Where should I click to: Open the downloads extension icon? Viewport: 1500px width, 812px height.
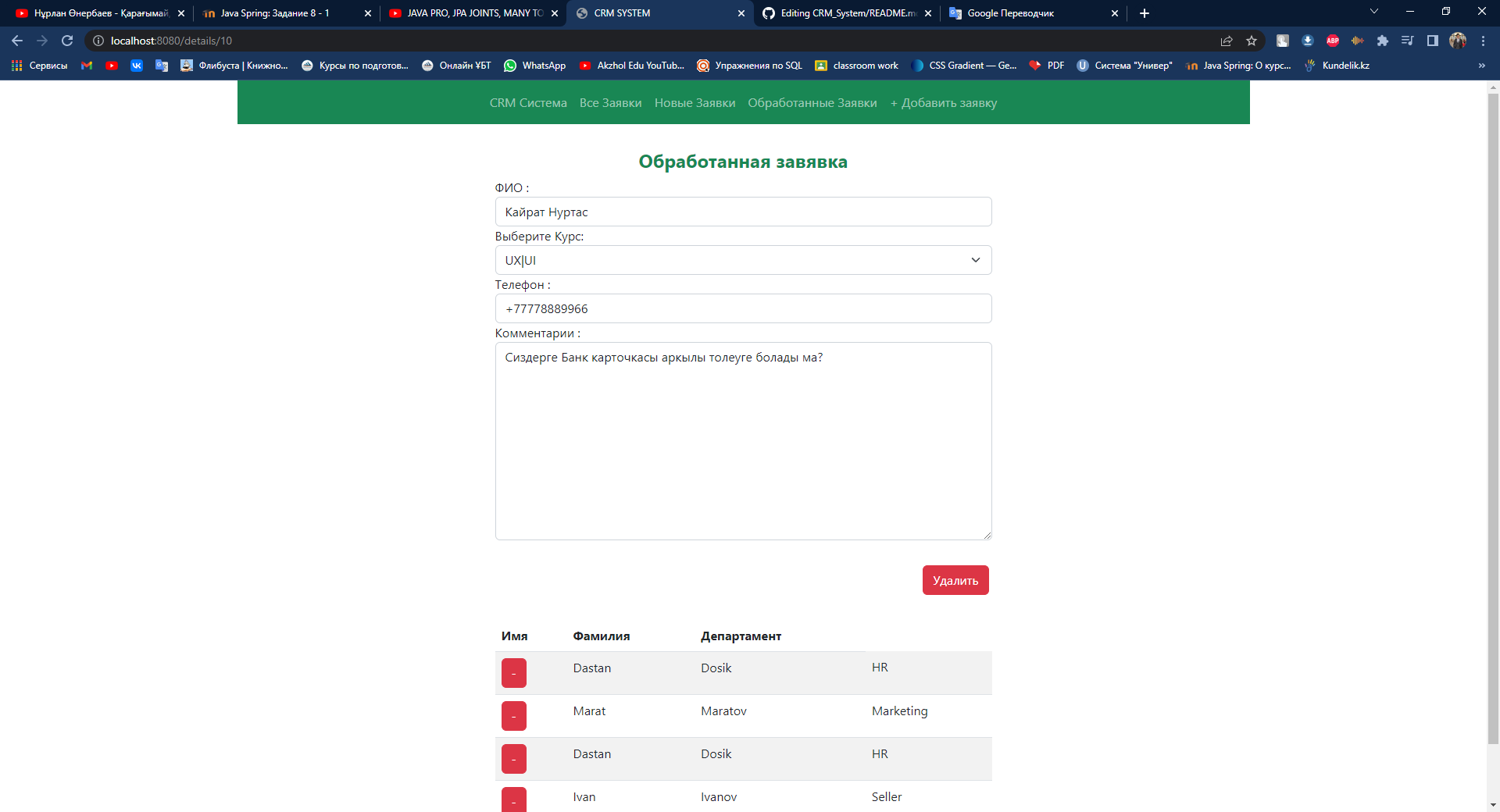(x=1308, y=41)
